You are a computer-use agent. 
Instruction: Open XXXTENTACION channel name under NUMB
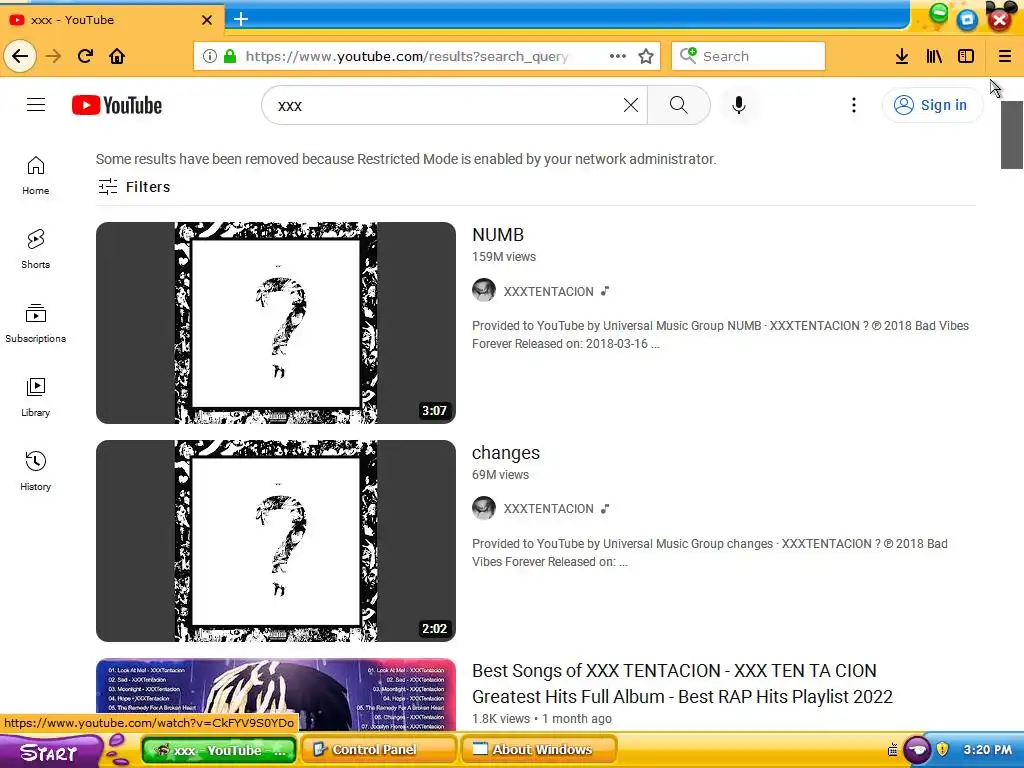(x=549, y=291)
